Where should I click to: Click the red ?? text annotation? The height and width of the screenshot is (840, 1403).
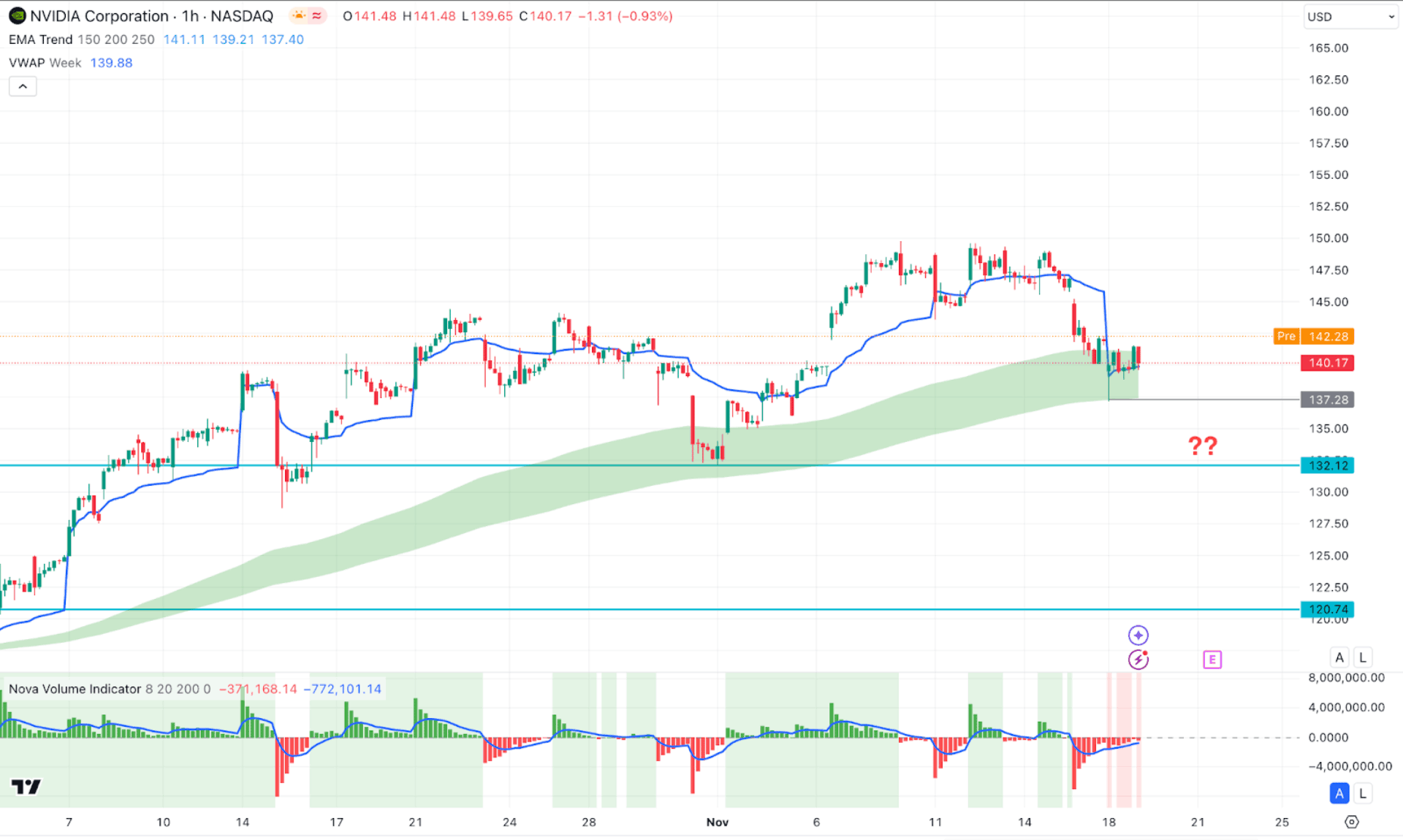1202,446
